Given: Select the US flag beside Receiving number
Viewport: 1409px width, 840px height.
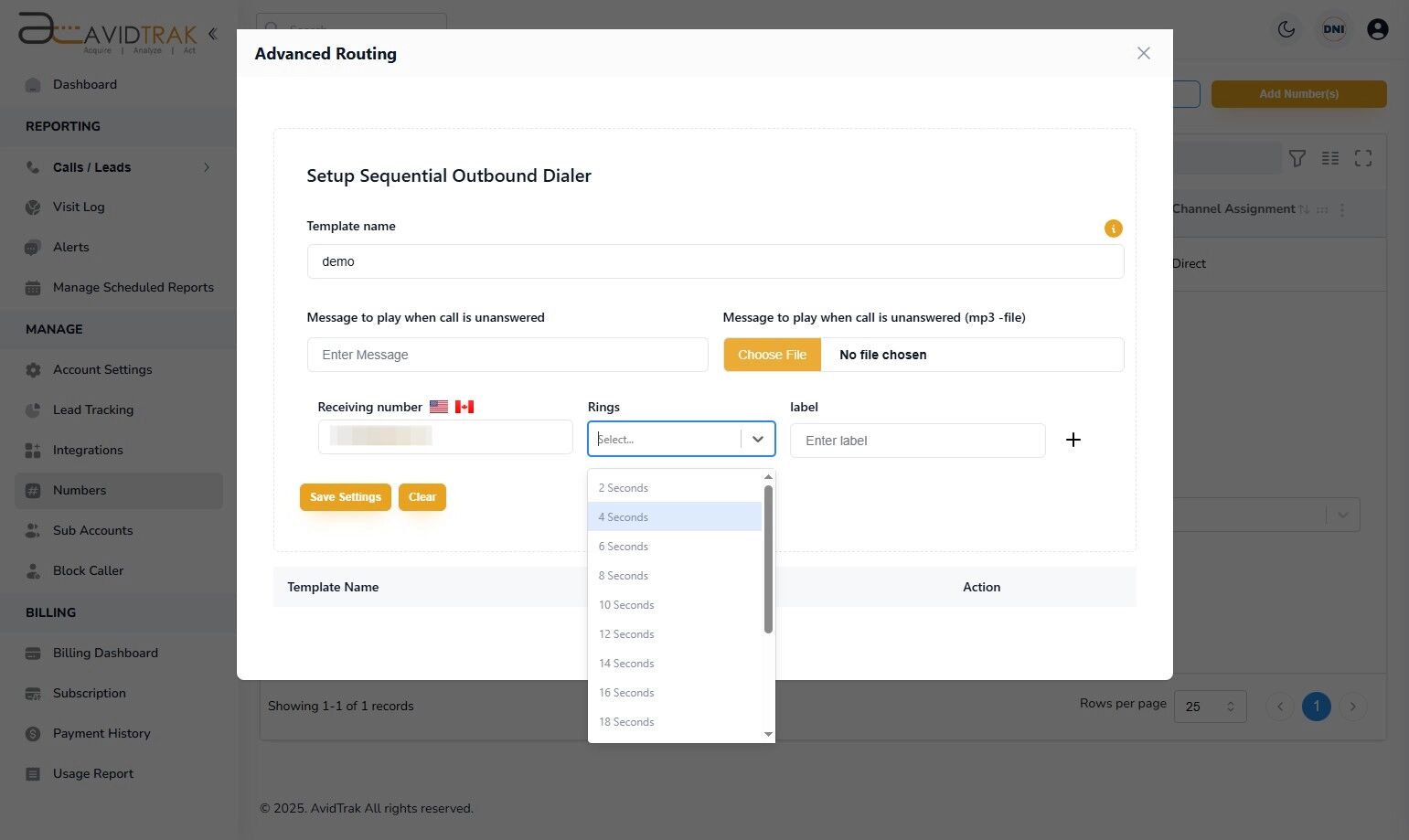Looking at the screenshot, I should [x=438, y=406].
